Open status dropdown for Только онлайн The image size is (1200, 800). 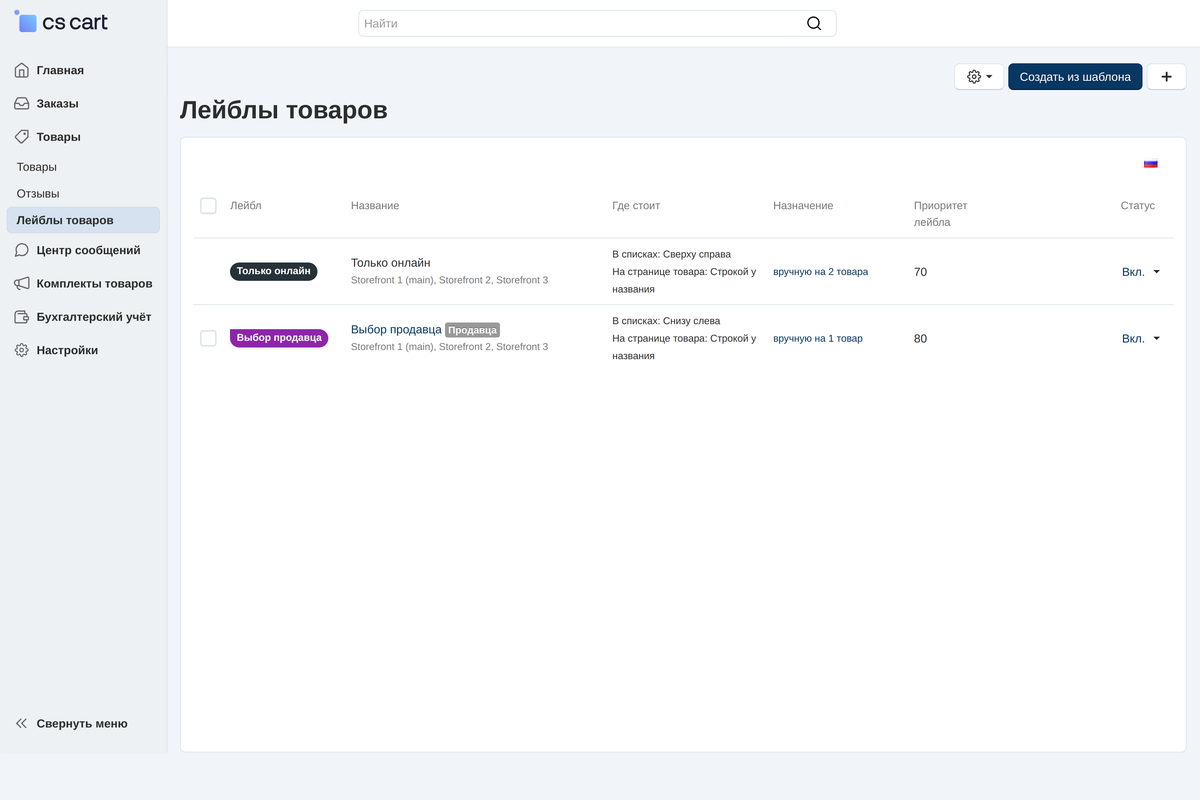(x=1141, y=272)
